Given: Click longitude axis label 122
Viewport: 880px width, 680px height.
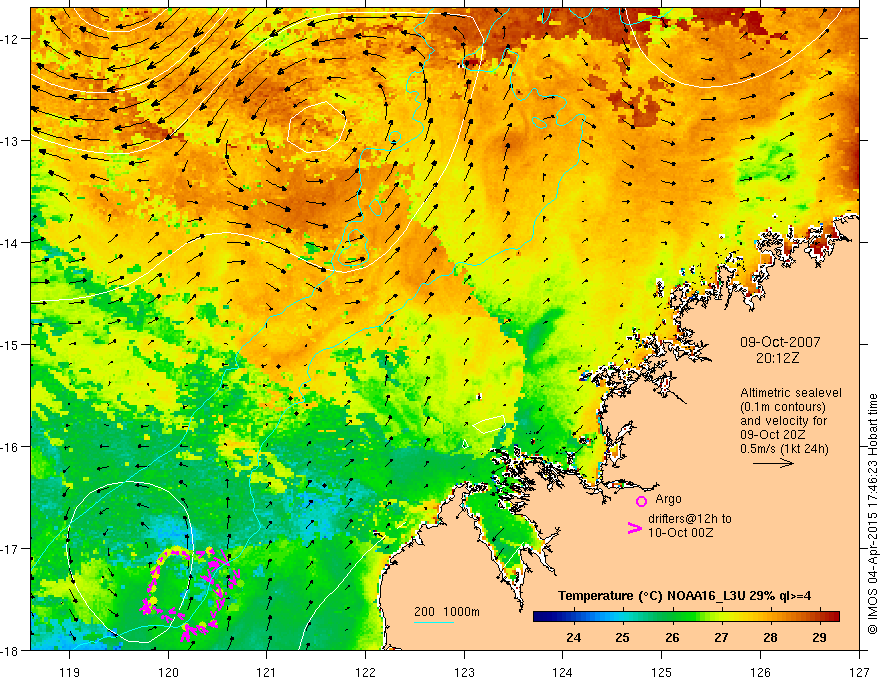Looking at the screenshot, I should point(365,672).
